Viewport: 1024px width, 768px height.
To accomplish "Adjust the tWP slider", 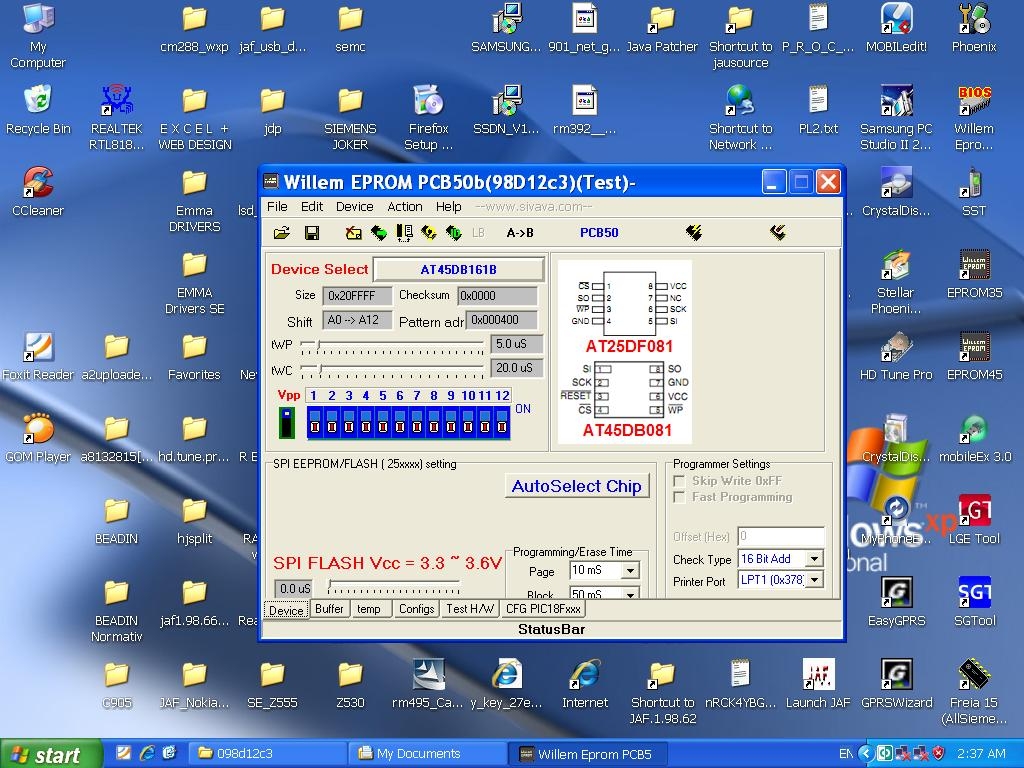I will tap(392, 345).
